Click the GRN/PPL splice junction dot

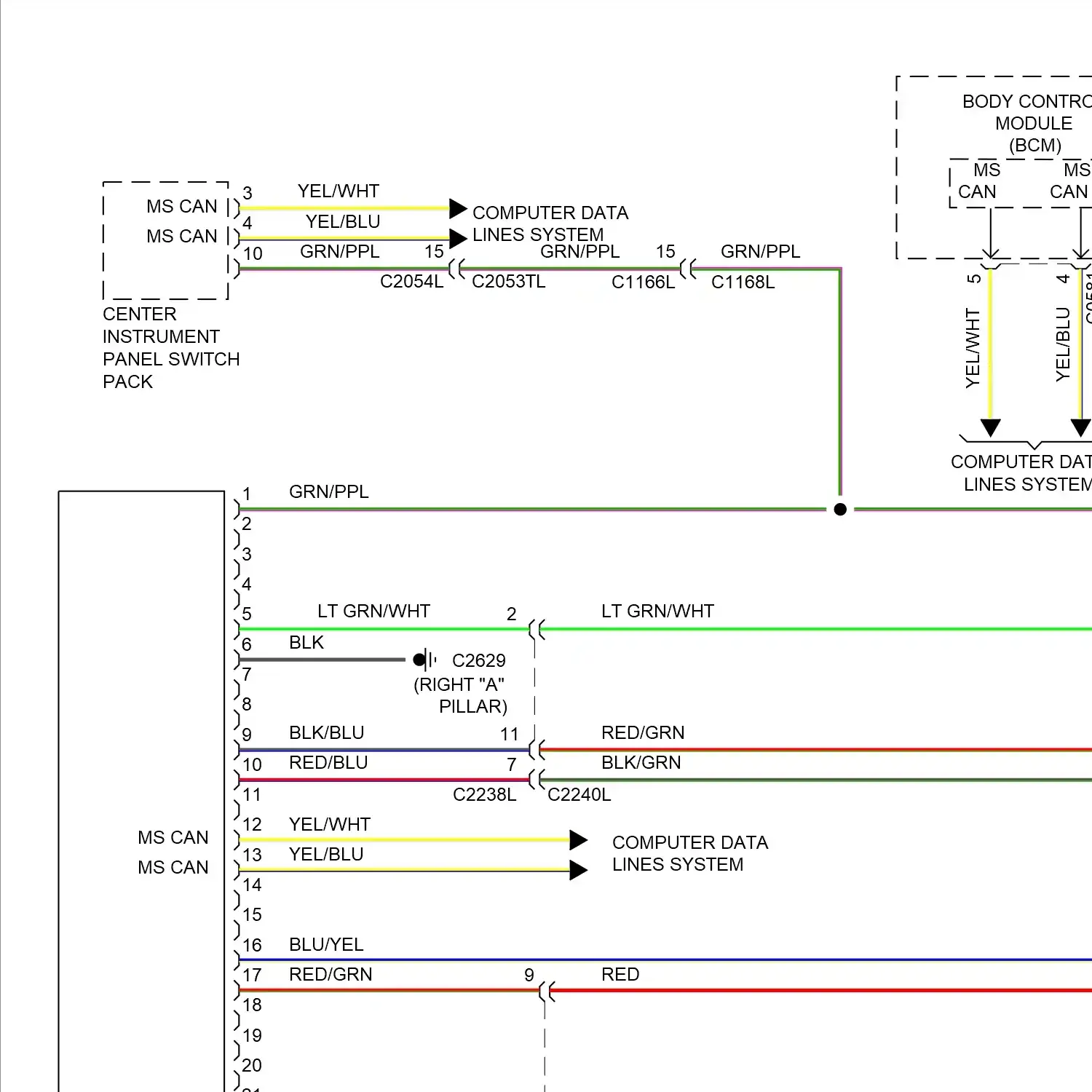840,510
